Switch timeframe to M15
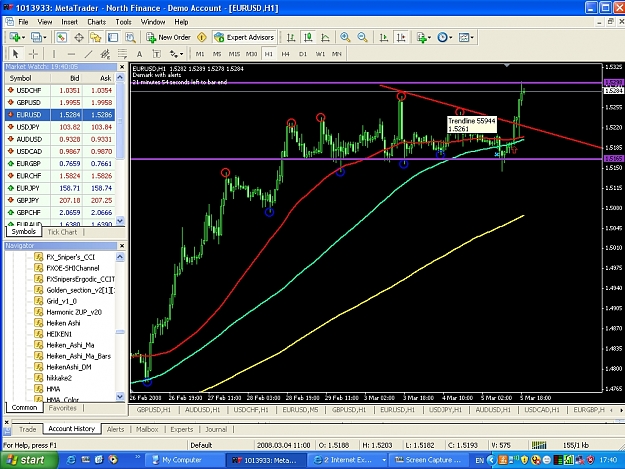Screen dimensions: 625x469 (234, 54)
